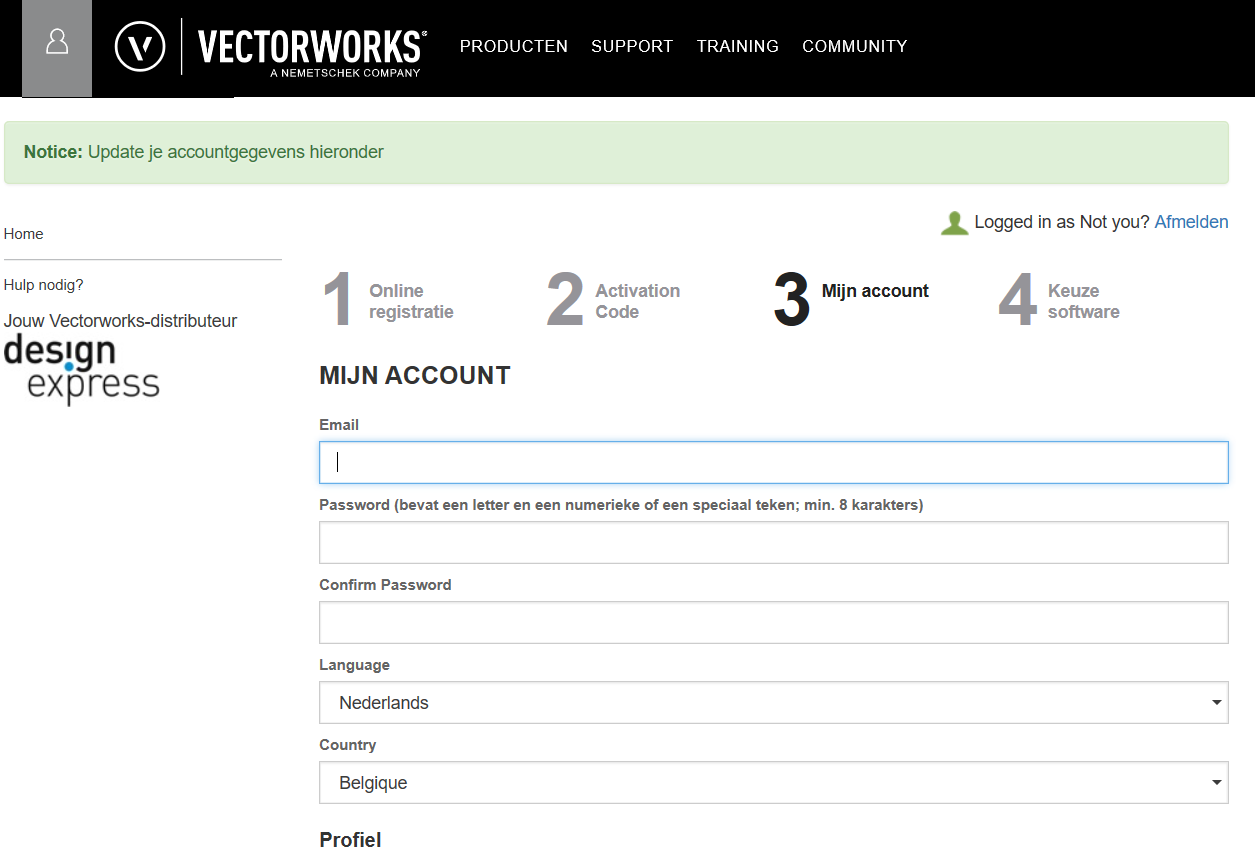The height and width of the screenshot is (858, 1255).
Task: Click into the Password field
Action: [773, 543]
